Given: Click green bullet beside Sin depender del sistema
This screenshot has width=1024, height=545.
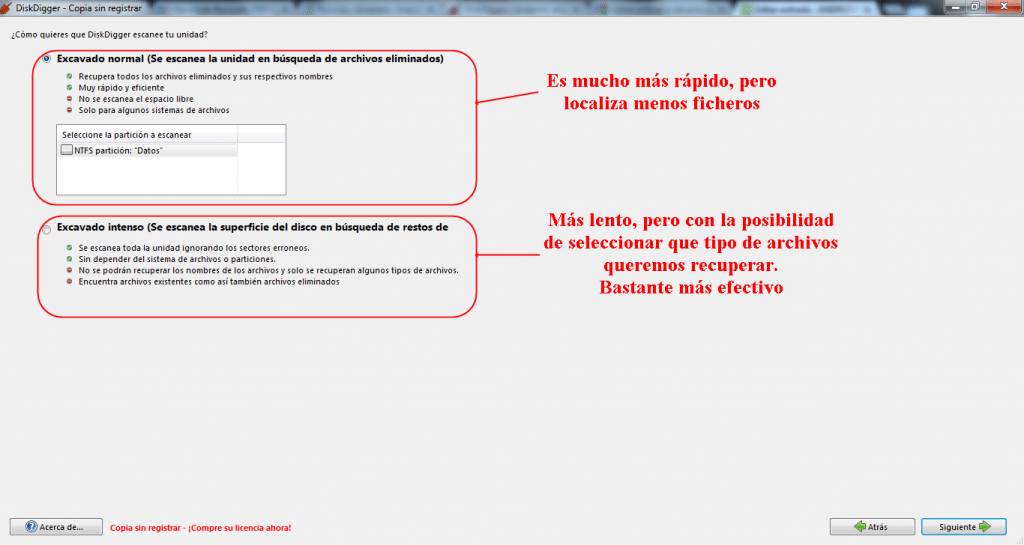Looking at the screenshot, I should (x=69, y=259).
